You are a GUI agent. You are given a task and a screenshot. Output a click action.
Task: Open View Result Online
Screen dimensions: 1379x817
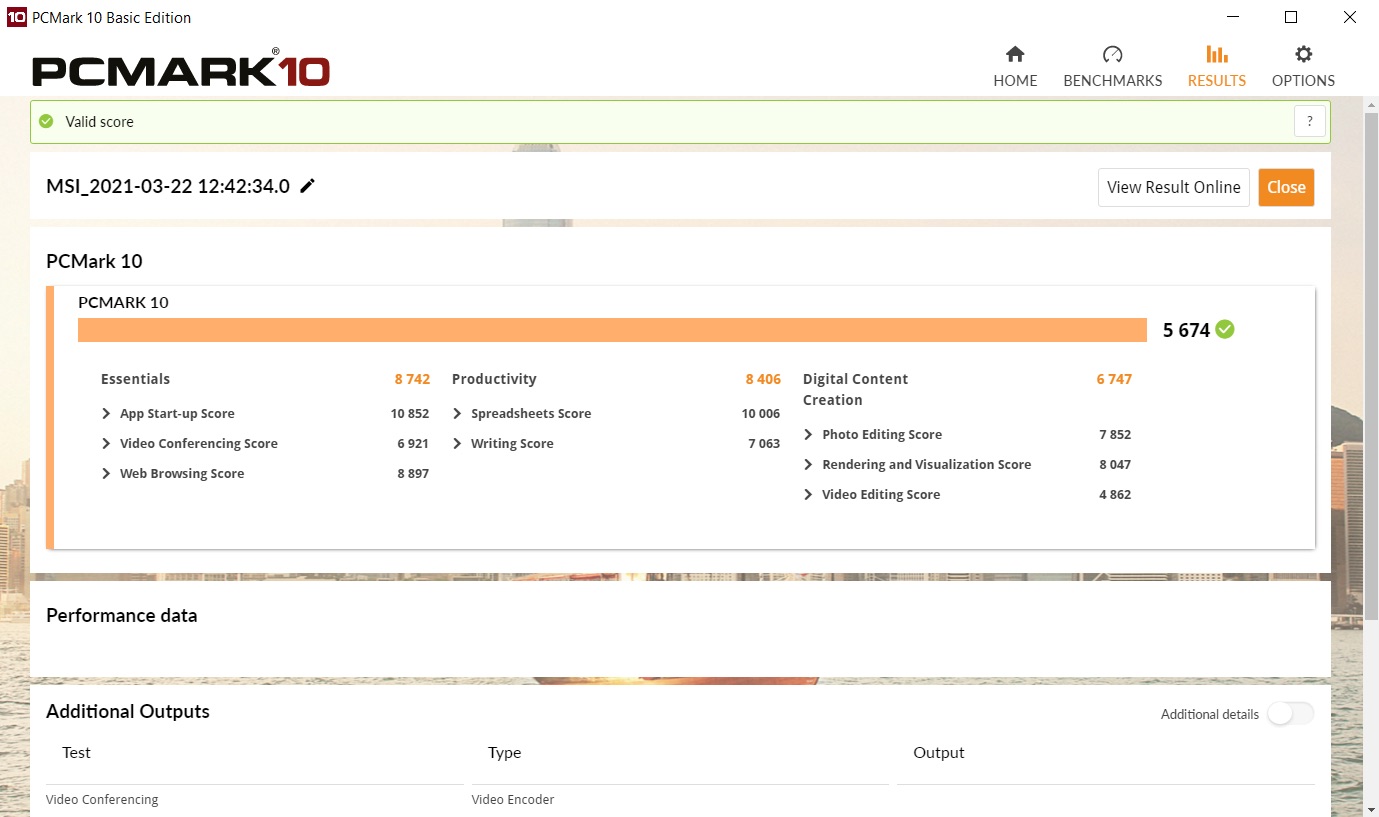click(1173, 187)
